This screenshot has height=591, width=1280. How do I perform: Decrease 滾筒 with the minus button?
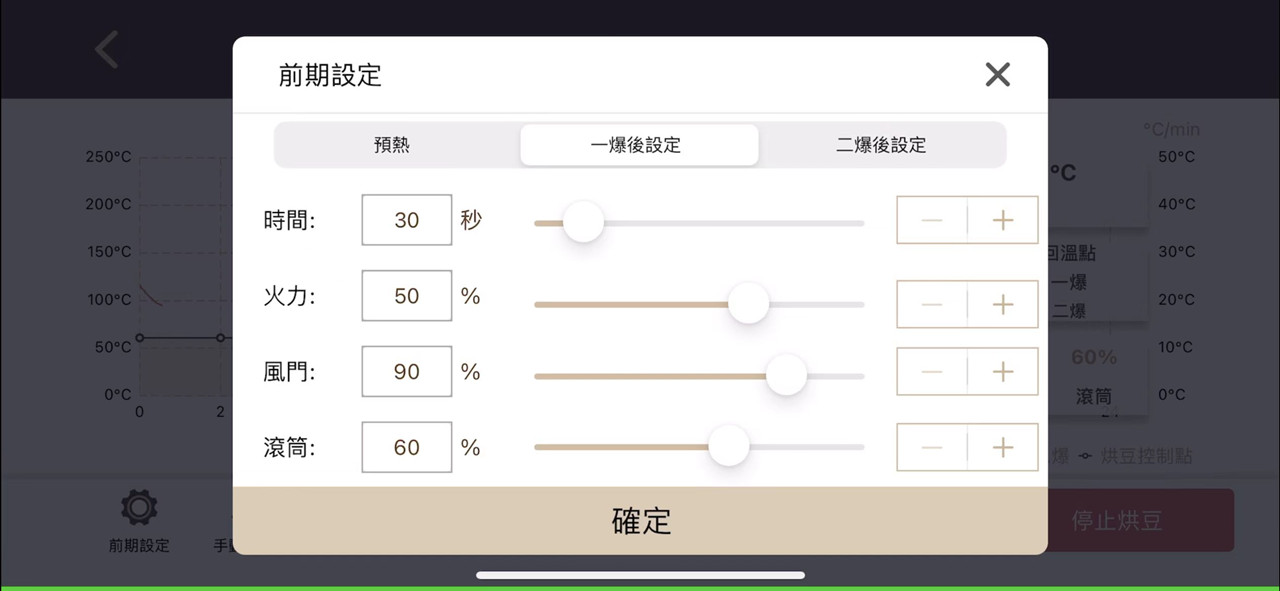[932, 447]
